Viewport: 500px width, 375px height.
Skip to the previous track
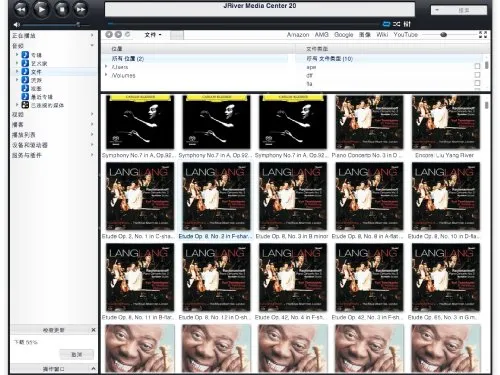[21, 9]
